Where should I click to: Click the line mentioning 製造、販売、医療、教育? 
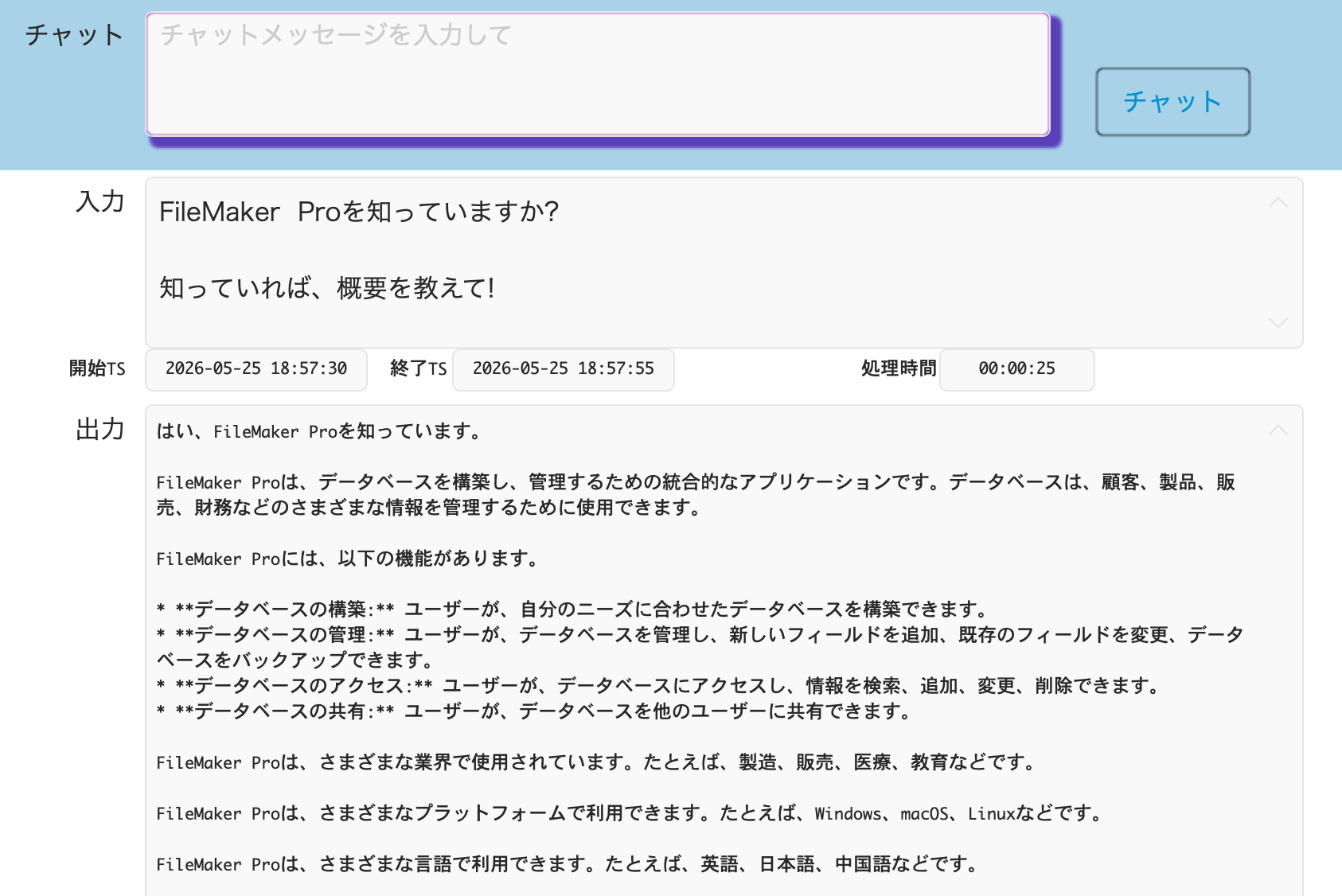tap(597, 762)
